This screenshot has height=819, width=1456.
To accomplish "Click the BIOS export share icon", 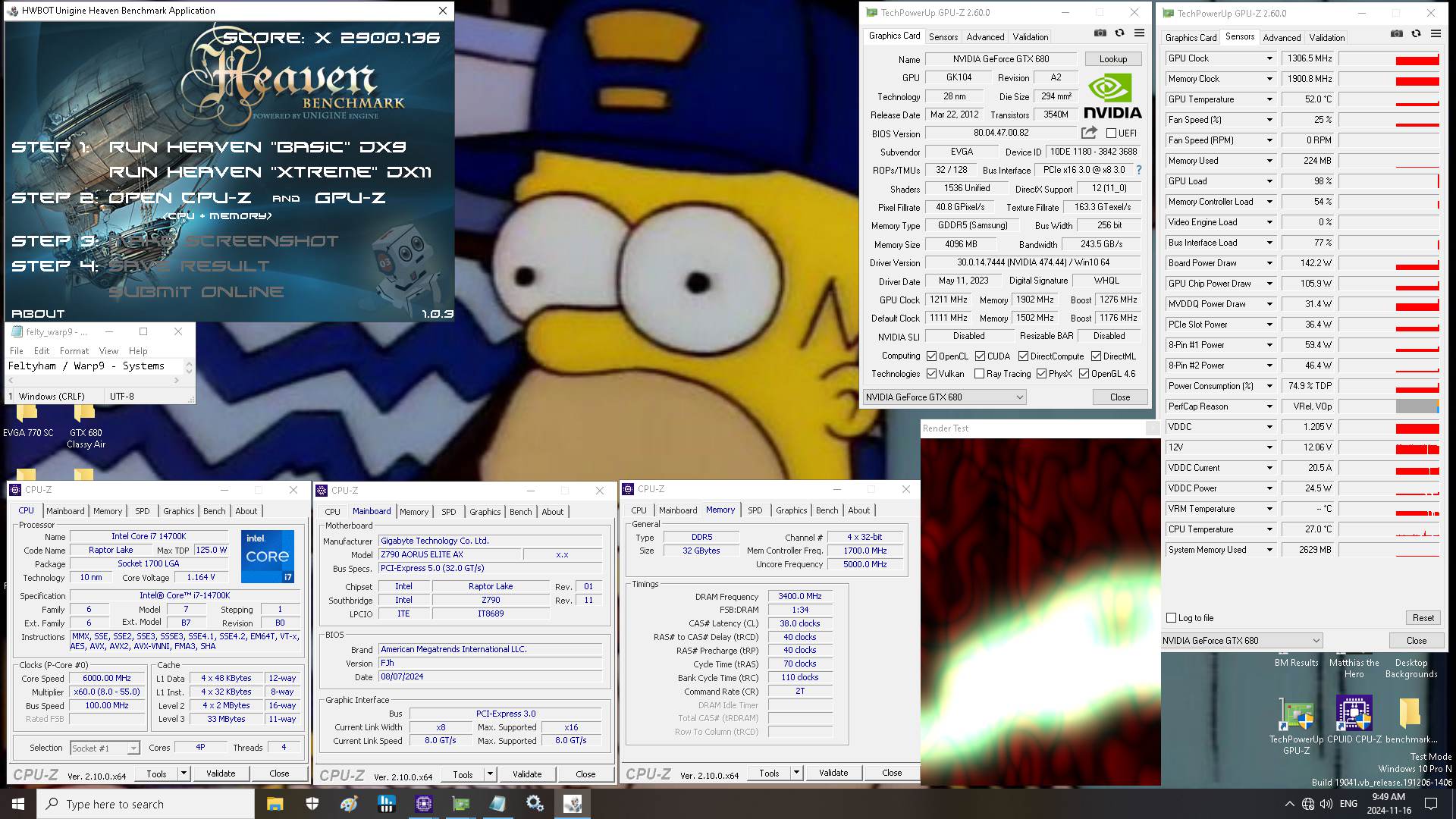I will [1089, 133].
